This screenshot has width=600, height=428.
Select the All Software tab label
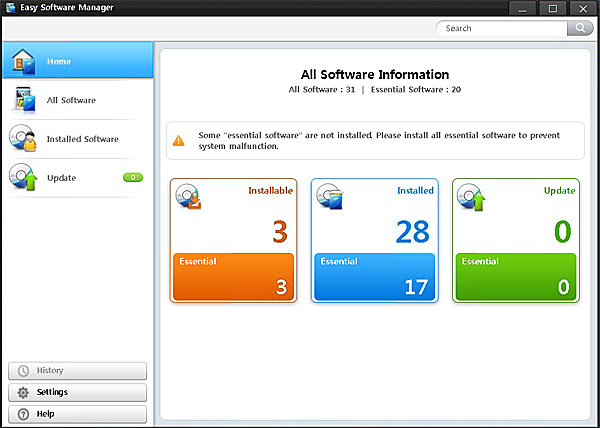click(71, 100)
